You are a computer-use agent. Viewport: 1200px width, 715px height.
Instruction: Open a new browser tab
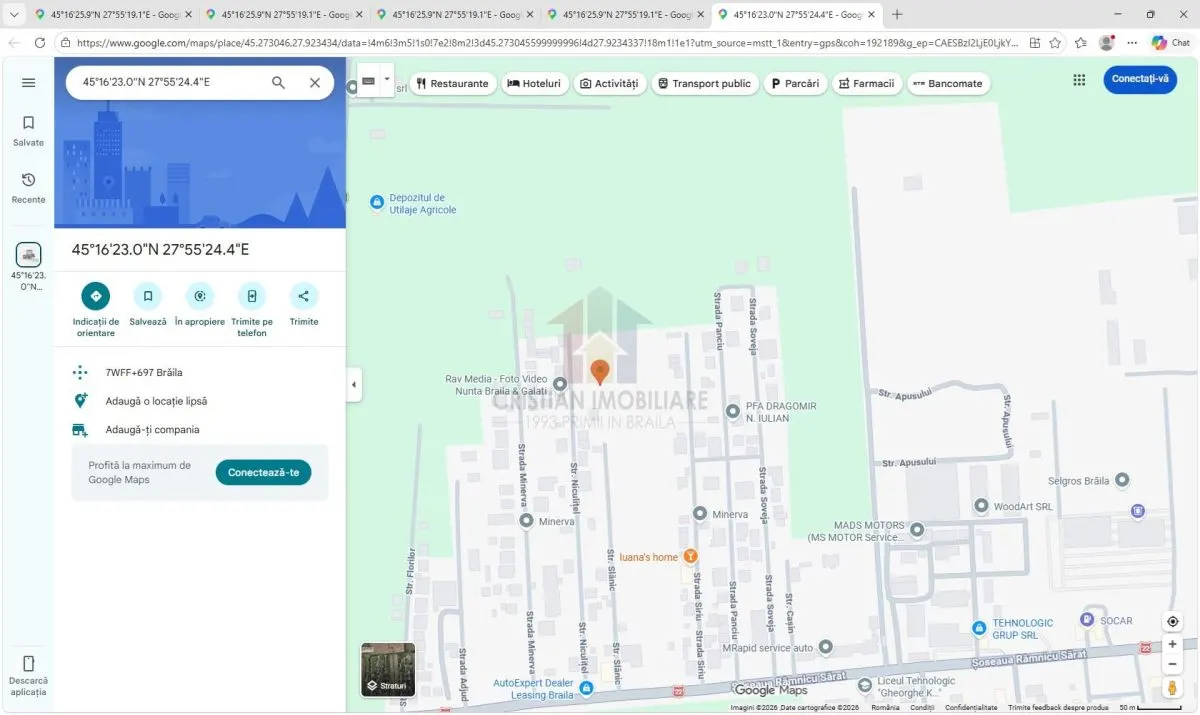897,15
